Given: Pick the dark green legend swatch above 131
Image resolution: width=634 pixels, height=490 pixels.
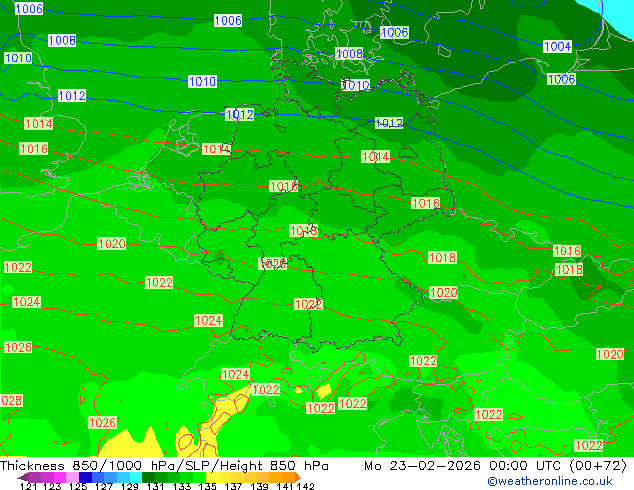Looking at the screenshot, I should tap(146, 477).
